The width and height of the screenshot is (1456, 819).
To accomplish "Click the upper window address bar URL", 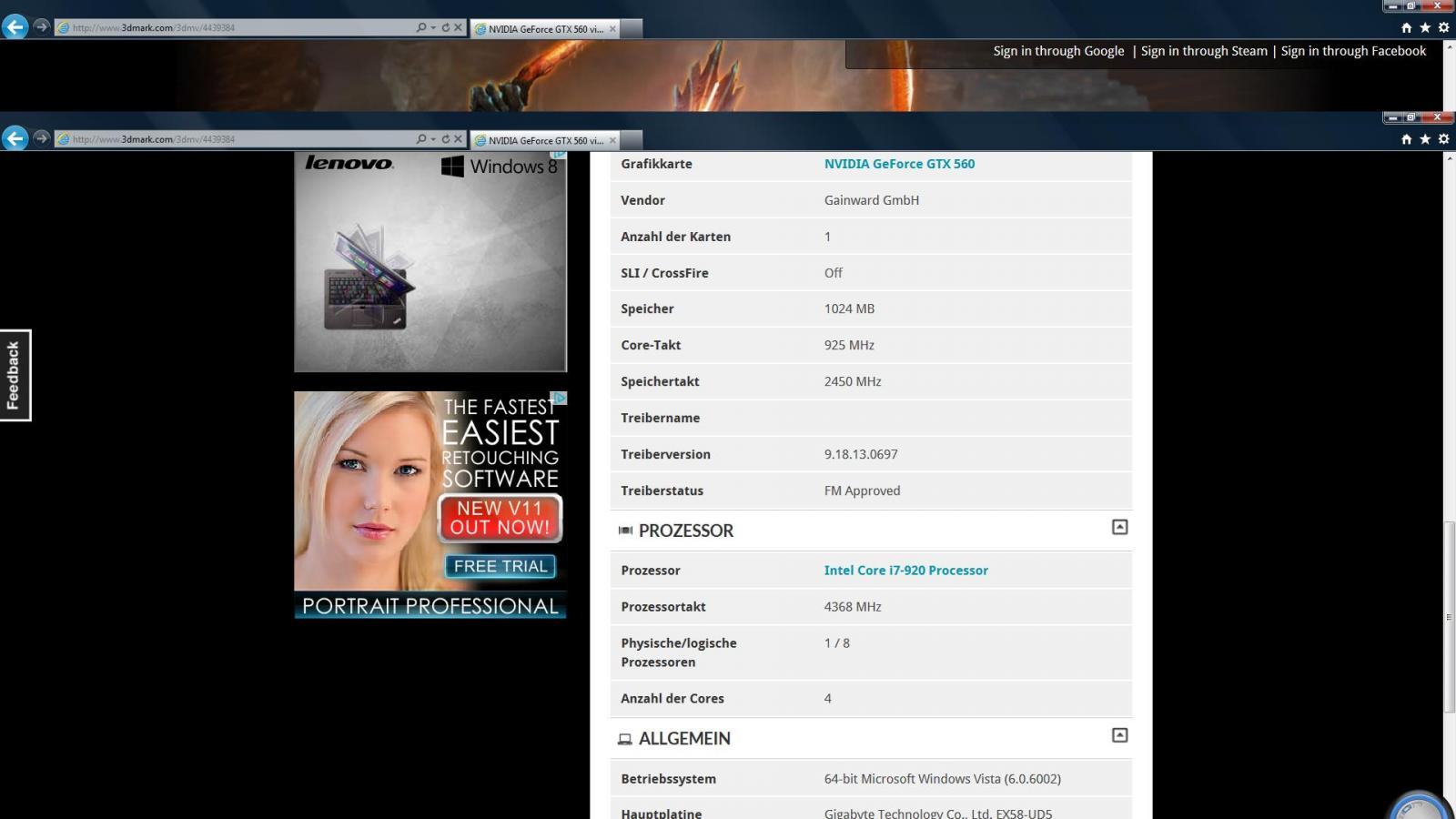I will (x=153, y=27).
